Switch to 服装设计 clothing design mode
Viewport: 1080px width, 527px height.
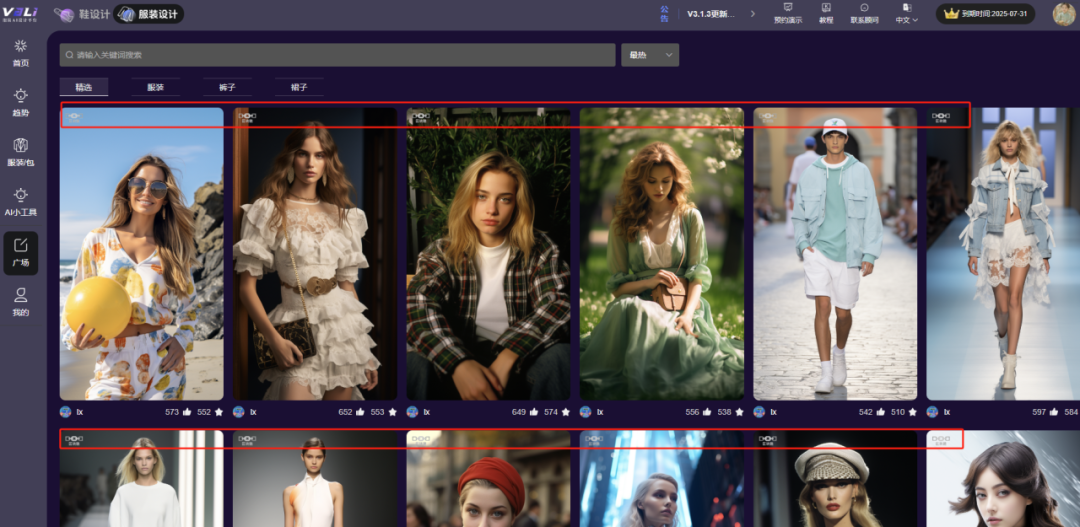tap(149, 14)
